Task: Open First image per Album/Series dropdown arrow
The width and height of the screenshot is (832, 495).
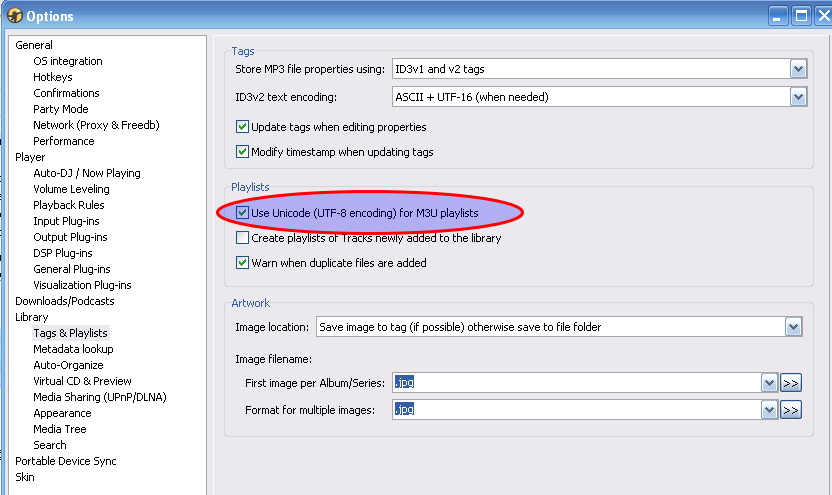Action: point(769,383)
